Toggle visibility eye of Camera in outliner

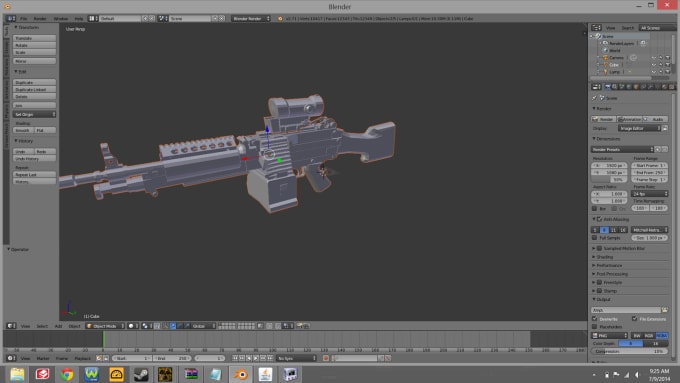[654, 58]
